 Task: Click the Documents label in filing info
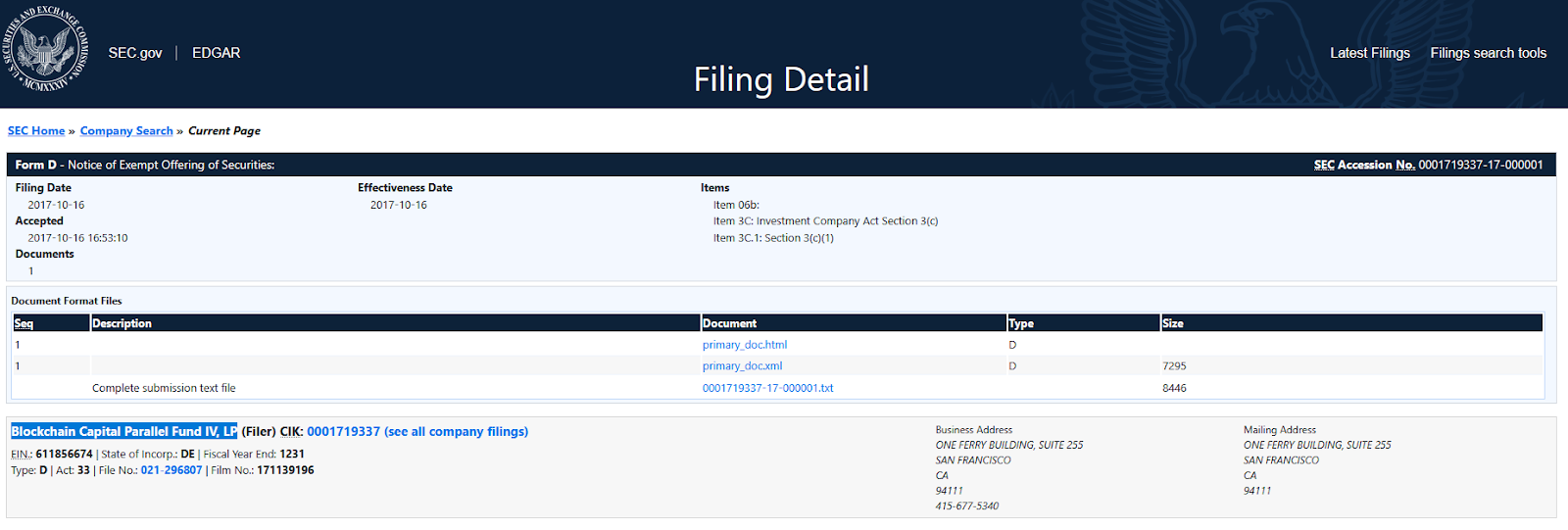pyautogui.click(x=44, y=255)
